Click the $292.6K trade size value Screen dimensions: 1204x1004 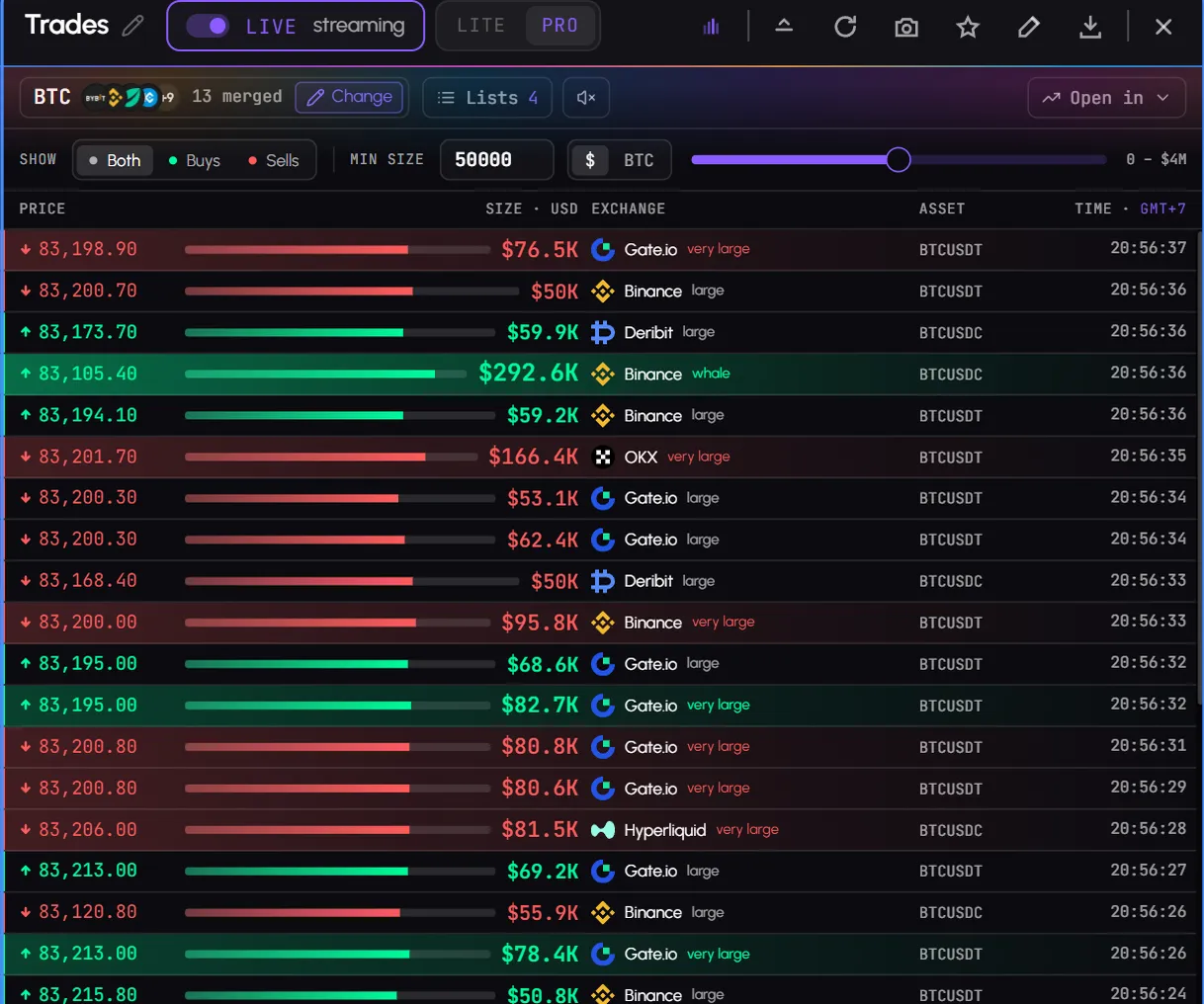(529, 373)
